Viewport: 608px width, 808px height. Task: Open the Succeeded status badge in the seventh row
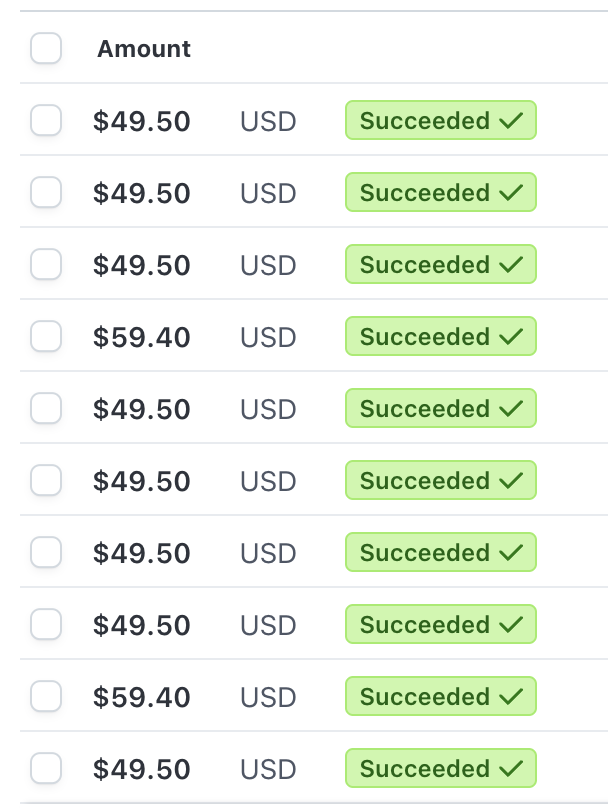441,552
